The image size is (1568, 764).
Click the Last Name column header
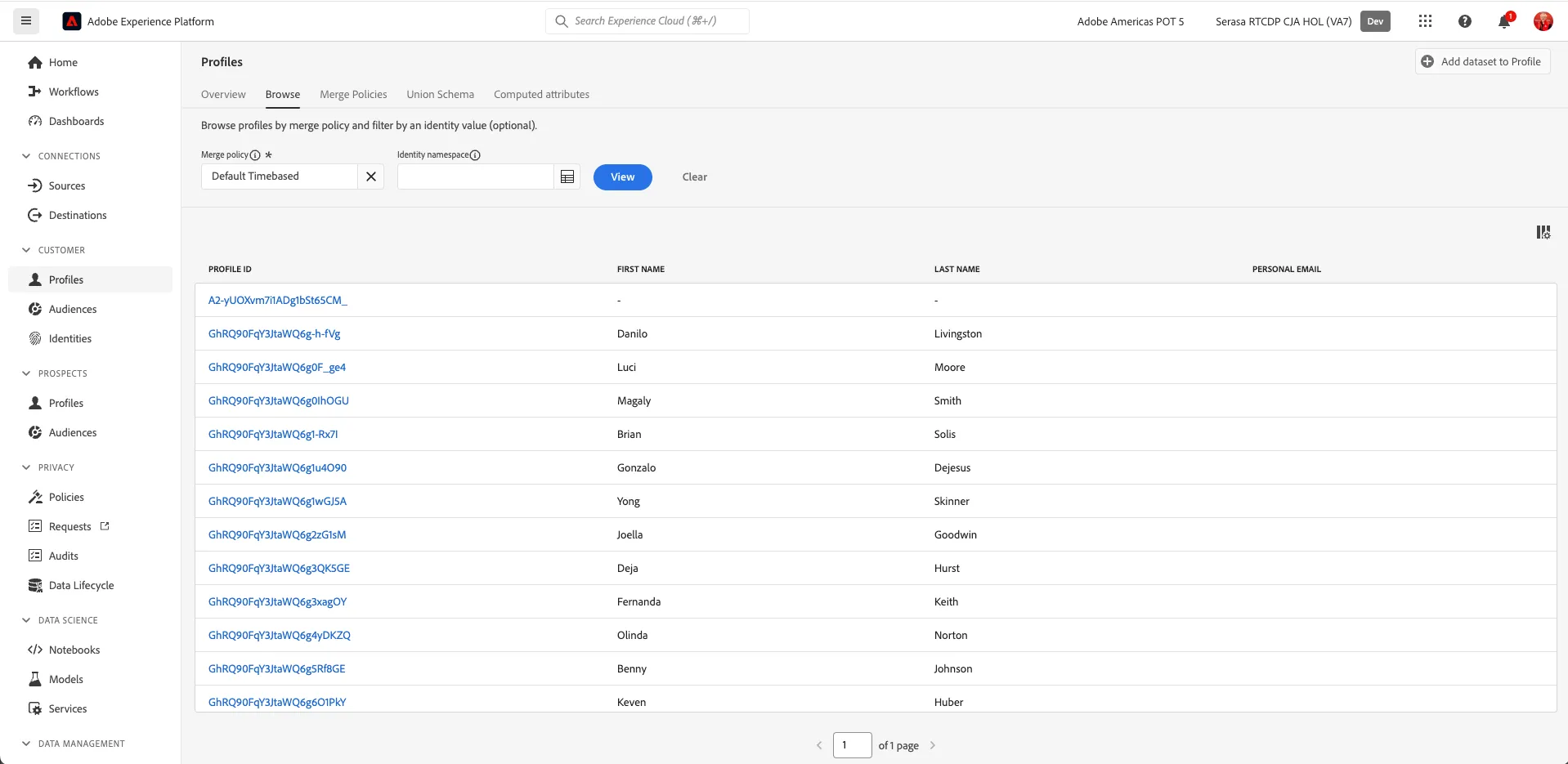point(956,269)
